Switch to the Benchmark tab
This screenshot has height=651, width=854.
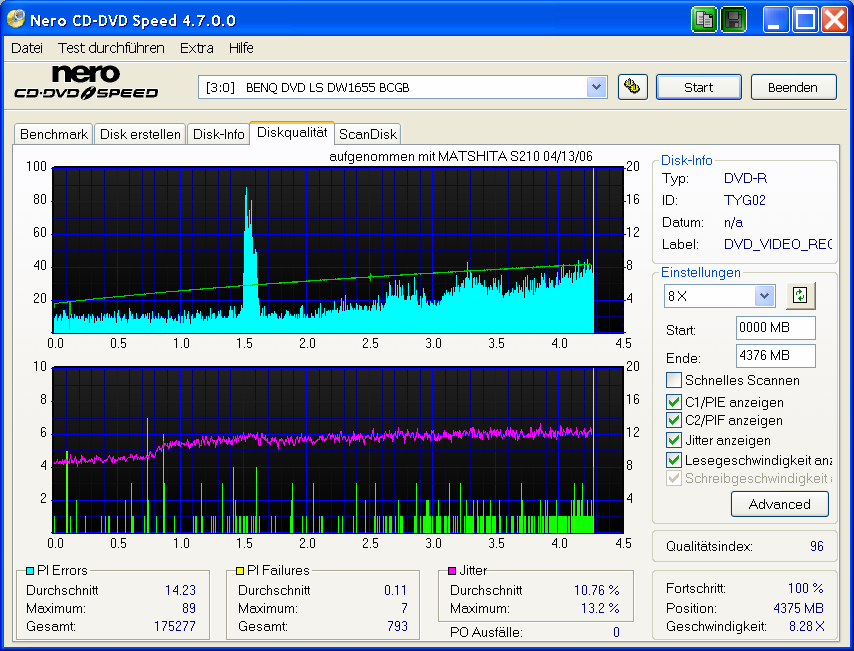53,133
